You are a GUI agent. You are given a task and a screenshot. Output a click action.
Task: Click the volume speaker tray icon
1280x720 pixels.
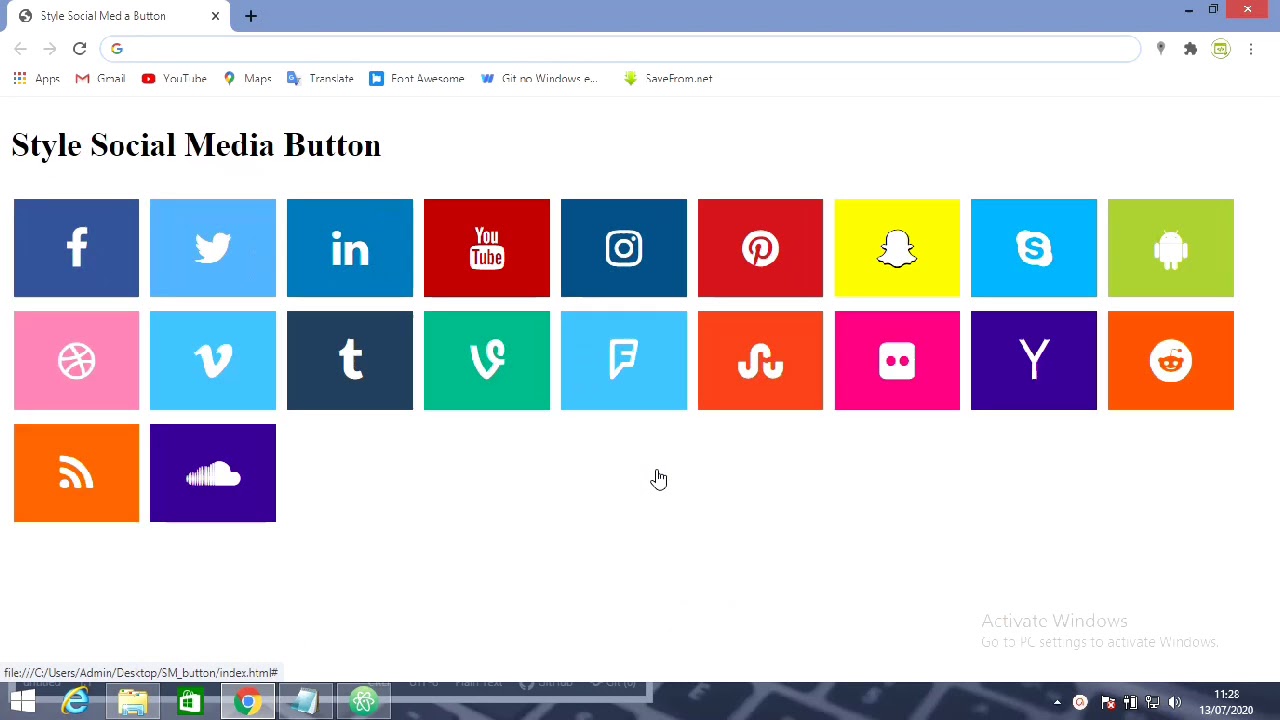coord(1175,703)
